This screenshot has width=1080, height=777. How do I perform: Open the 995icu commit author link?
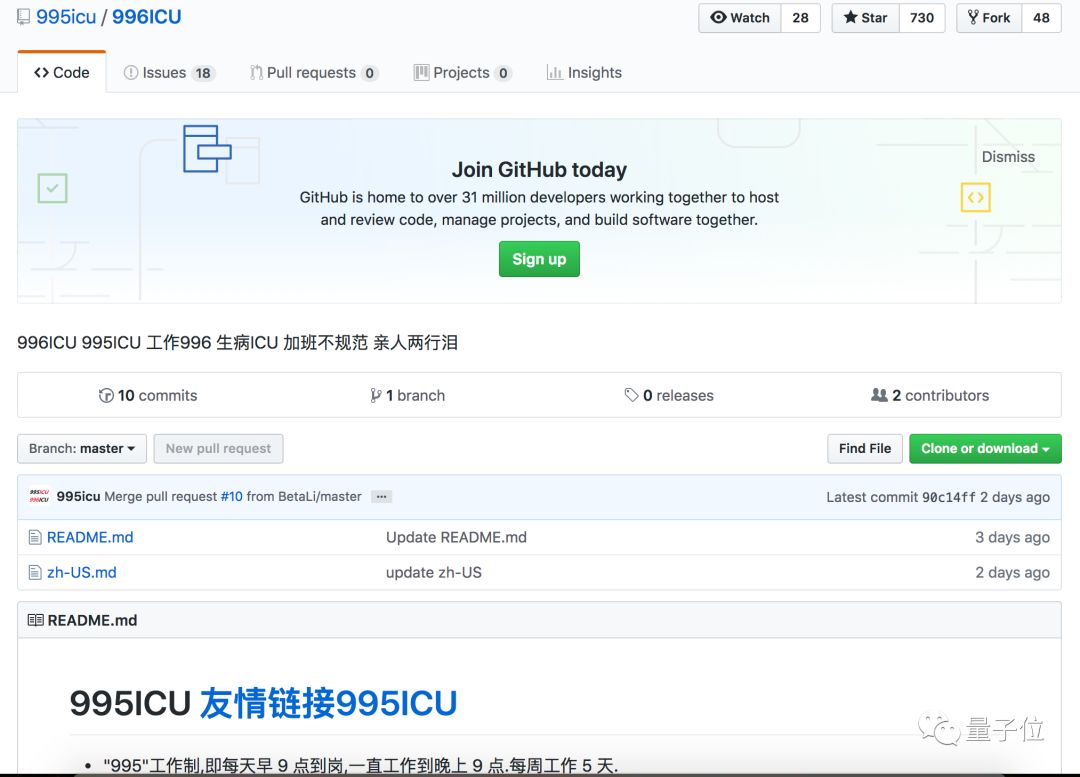click(x=79, y=497)
